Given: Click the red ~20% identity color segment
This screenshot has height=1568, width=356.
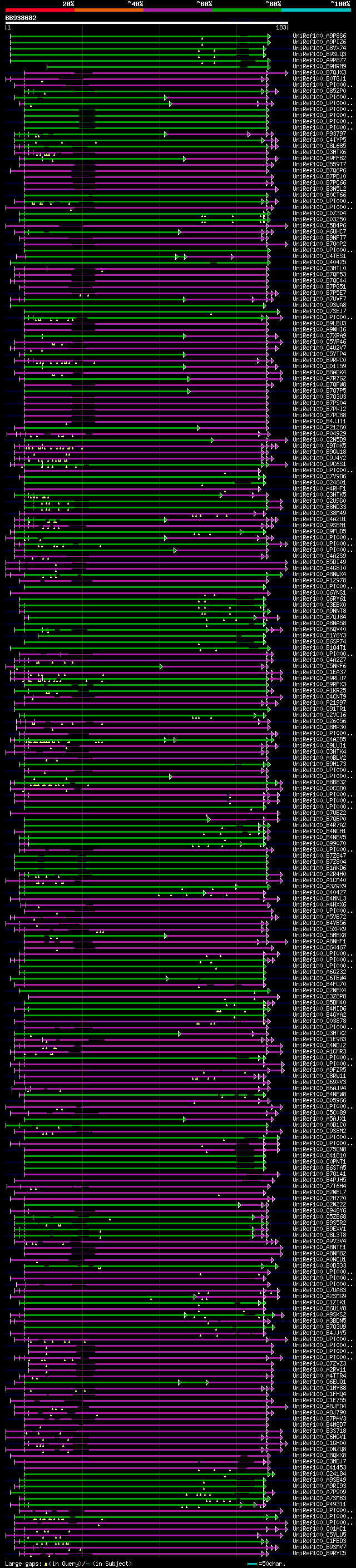Looking at the screenshot, I should [40, 10].
